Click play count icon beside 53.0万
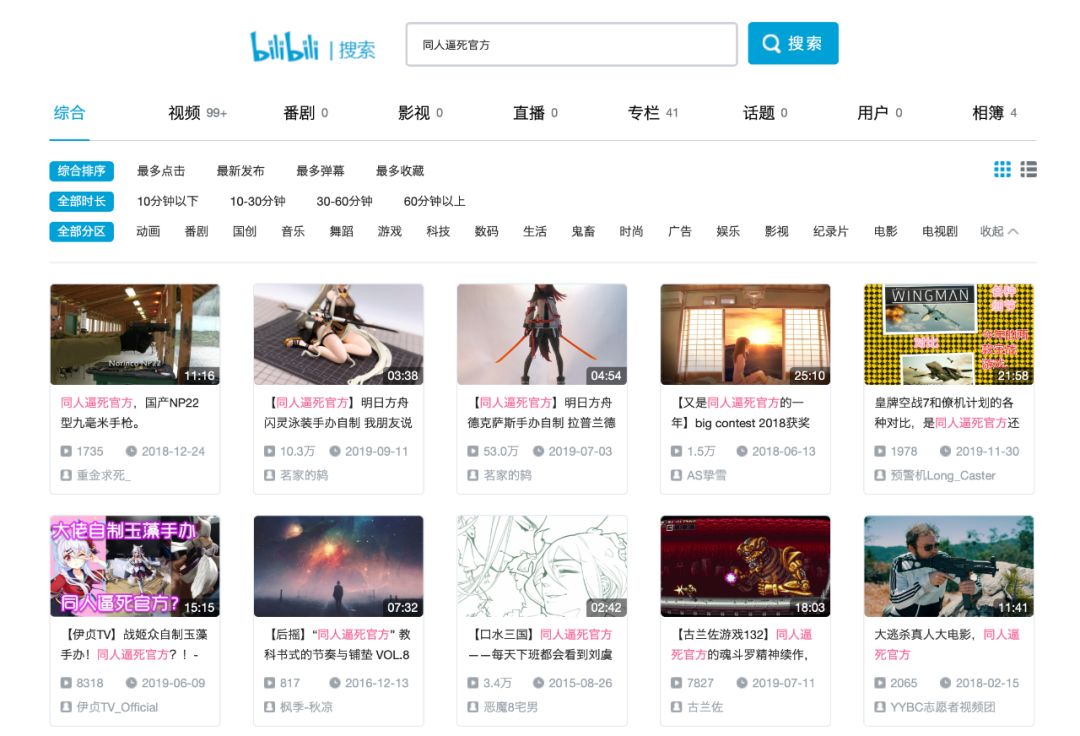Viewport: 1080px width, 736px height. click(473, 451)
